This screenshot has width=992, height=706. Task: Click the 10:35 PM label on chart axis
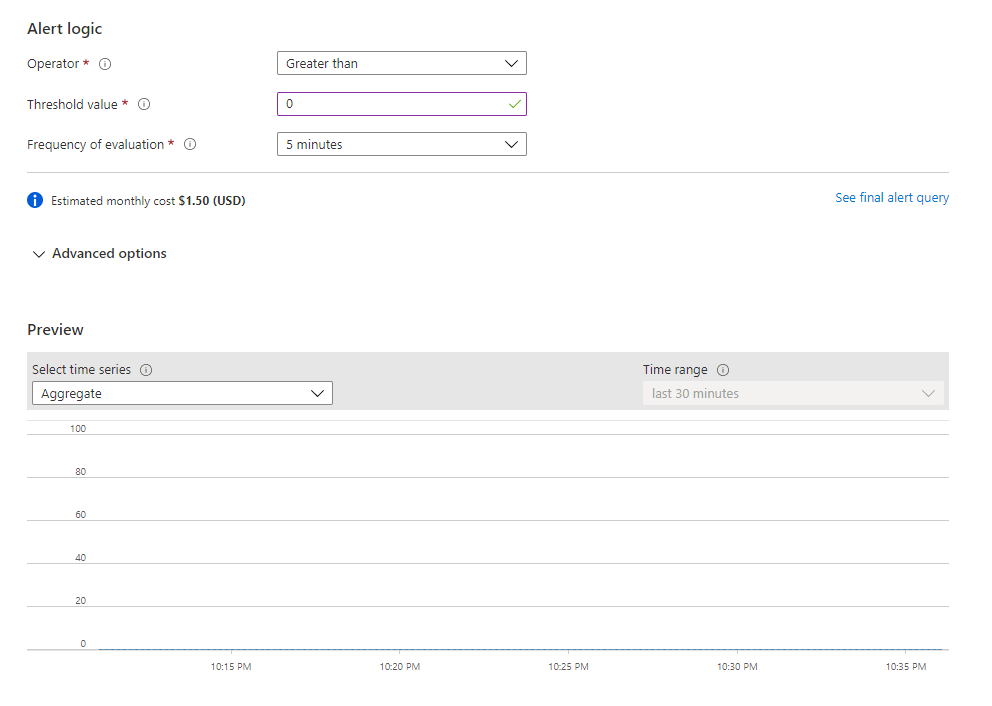point(905,667)
